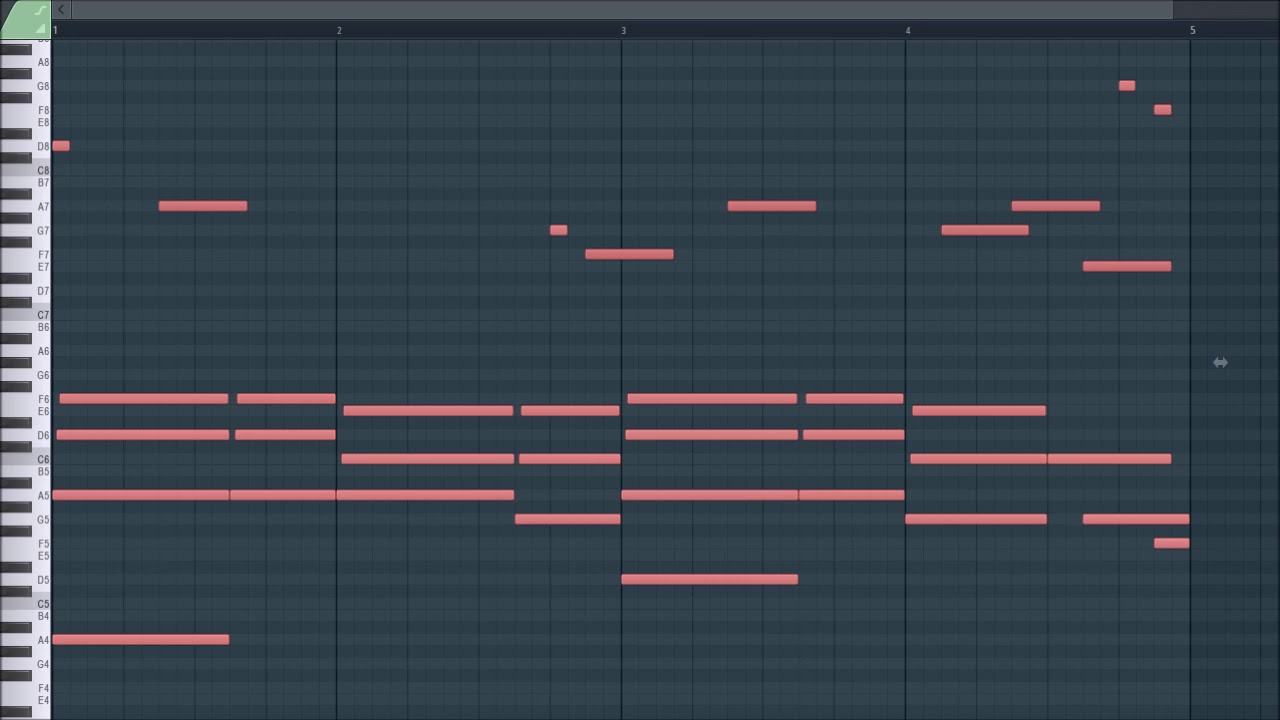Select the short F5 note in bar 4
1280x720 pixels.
click(1172, 543)
